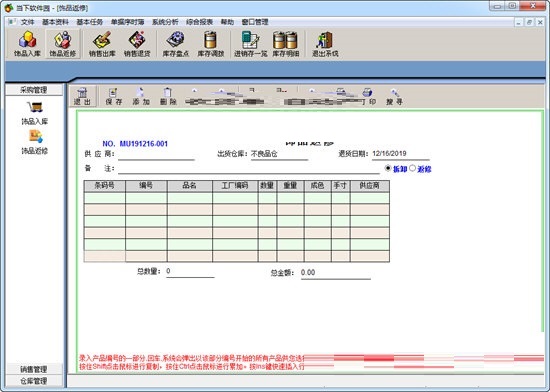Click the 搜寻 button in the form toolbar
Viewport: 550px width, 392px height.
[394, 96]
